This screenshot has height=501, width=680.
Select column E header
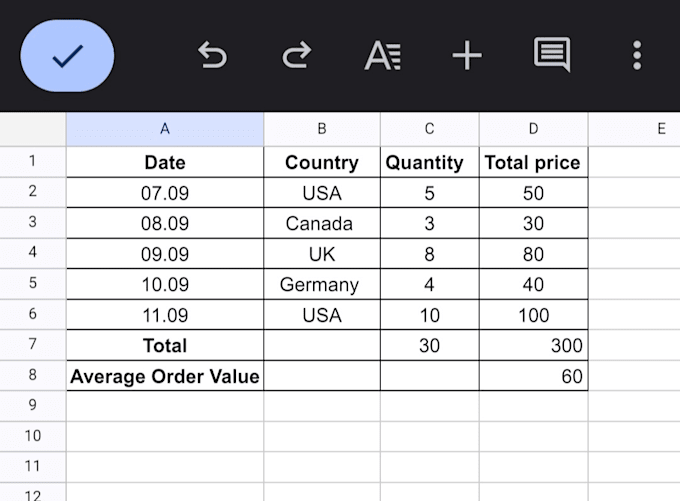[634, 129]
